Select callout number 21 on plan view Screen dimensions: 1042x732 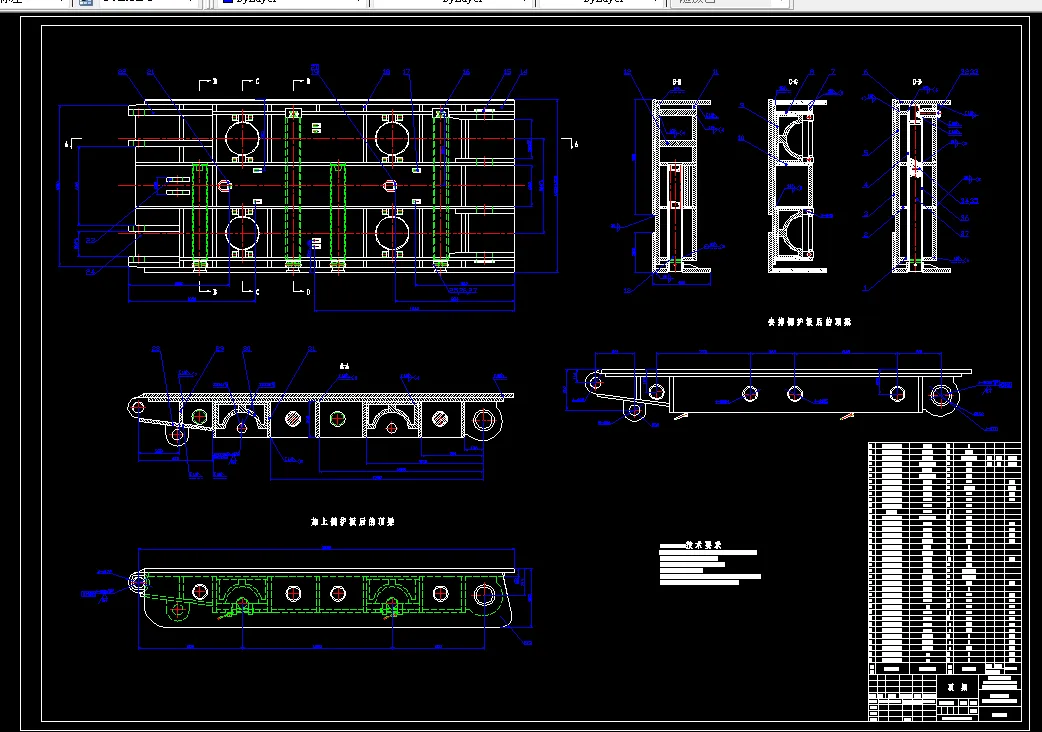(151, 72)
